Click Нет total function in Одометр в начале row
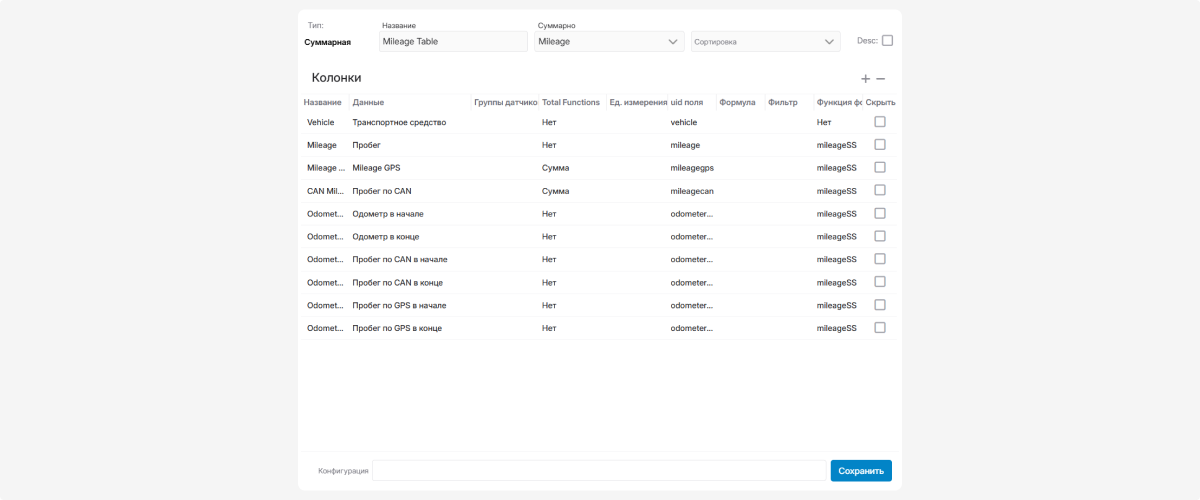This screenshot has width=1200, height=500. point(549,214)
